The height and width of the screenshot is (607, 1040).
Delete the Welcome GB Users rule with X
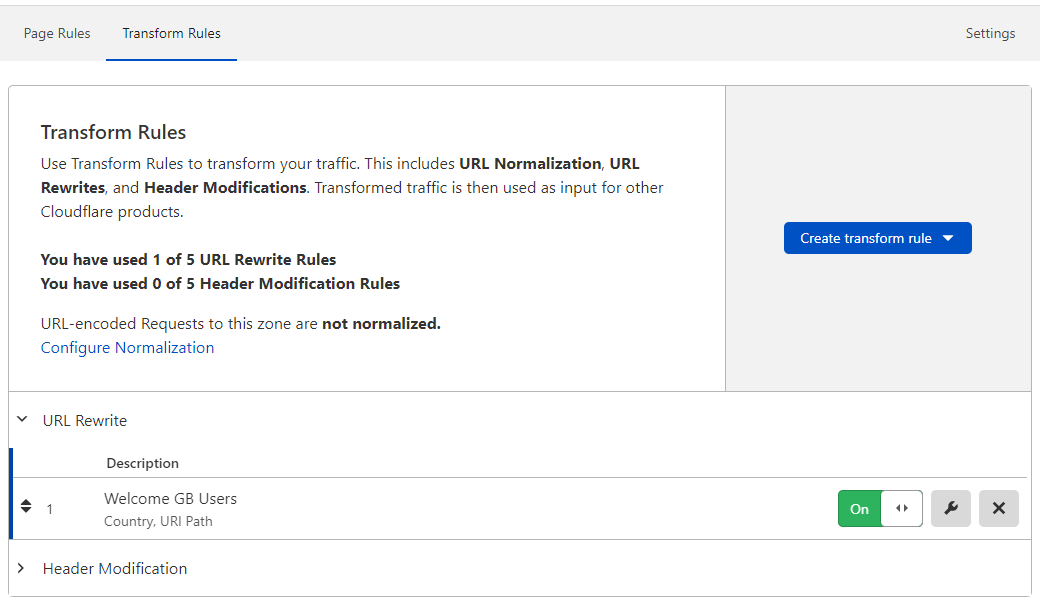click(x=998, y=508)
